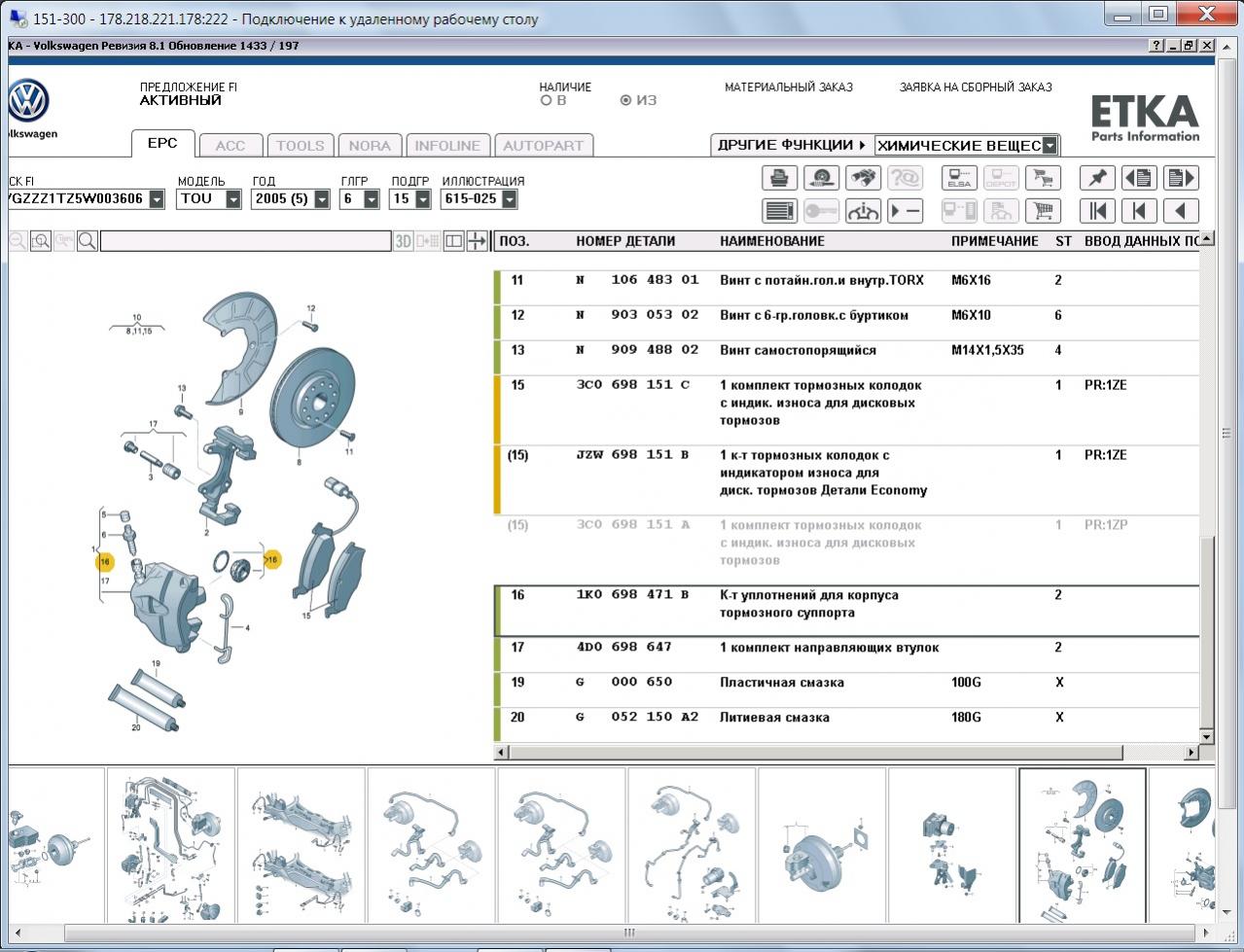Image resolution: width=1244 pixels, height=952 pixels.
Task: Switch to the AUTOPART tab
Action: tap(544, 146)
